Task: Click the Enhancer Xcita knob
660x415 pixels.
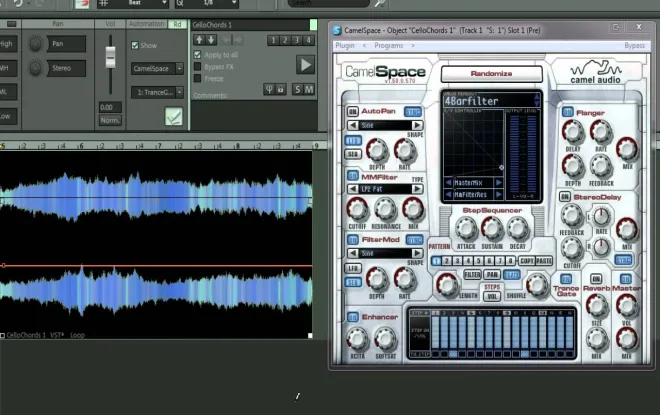Action: pos(357,339)
